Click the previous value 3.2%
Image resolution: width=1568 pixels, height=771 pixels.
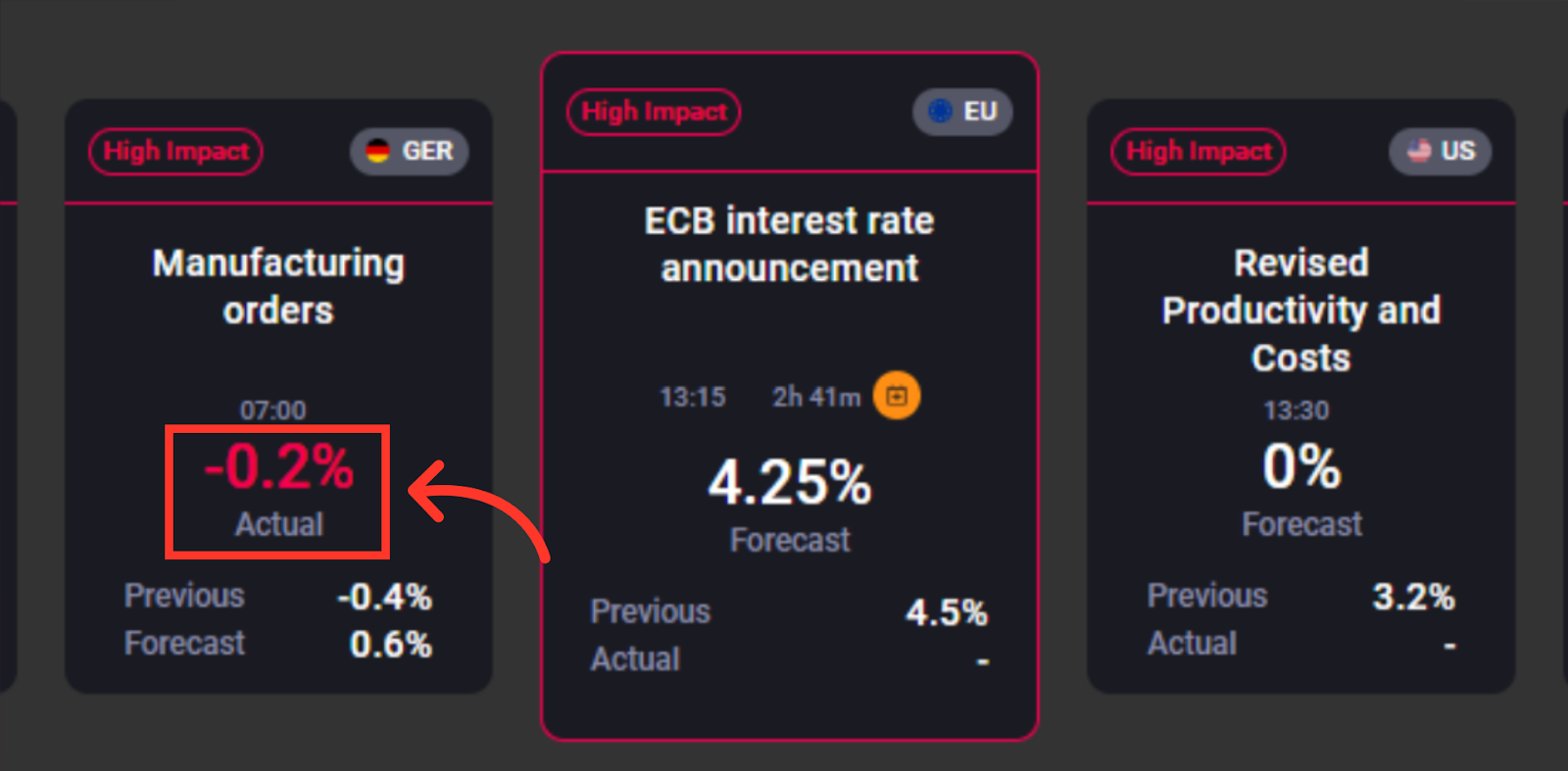pyautogui.click(x=1413, y=597)
